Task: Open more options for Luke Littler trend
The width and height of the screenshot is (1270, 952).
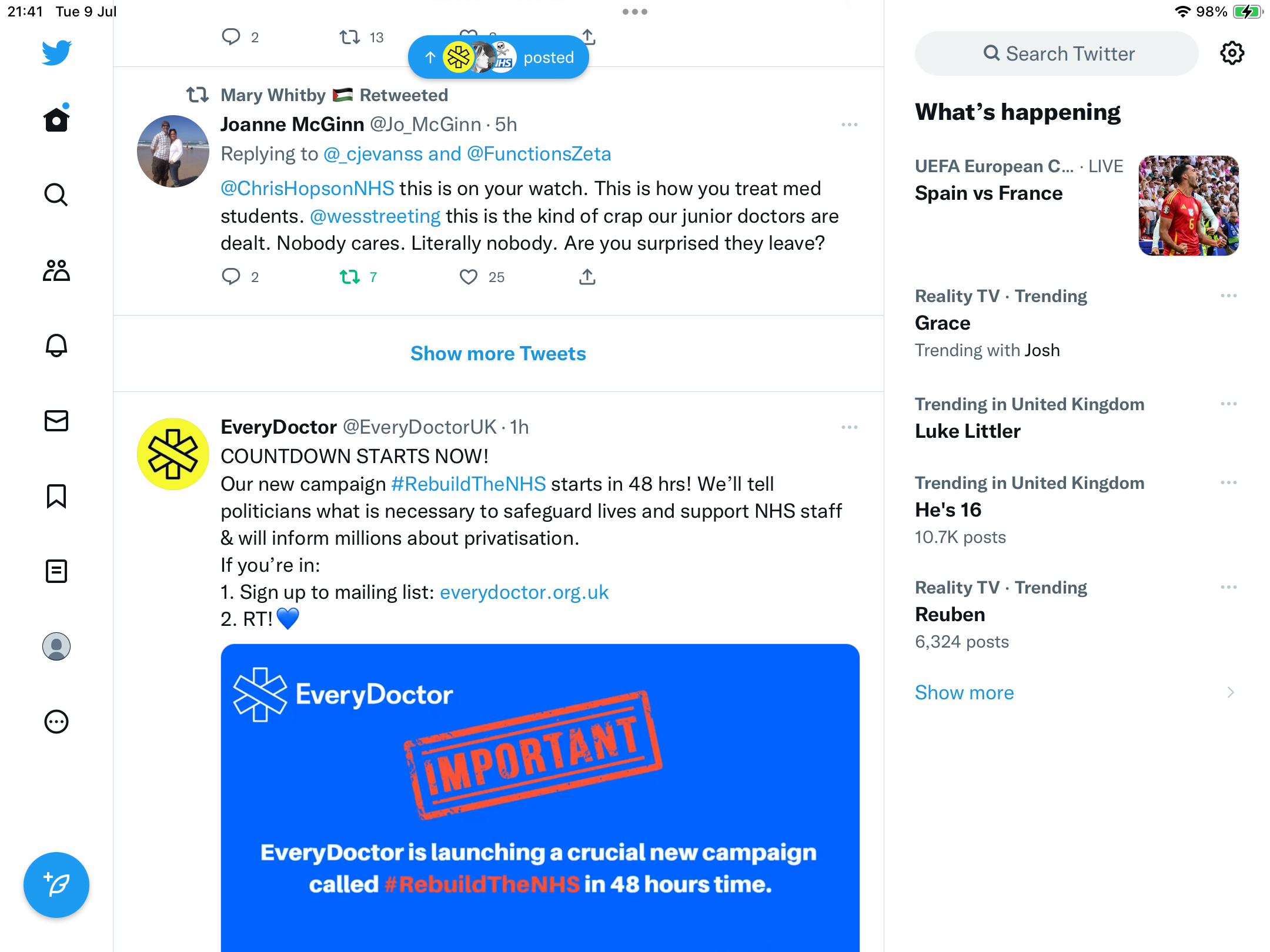Action: (x=1228, y=404)
